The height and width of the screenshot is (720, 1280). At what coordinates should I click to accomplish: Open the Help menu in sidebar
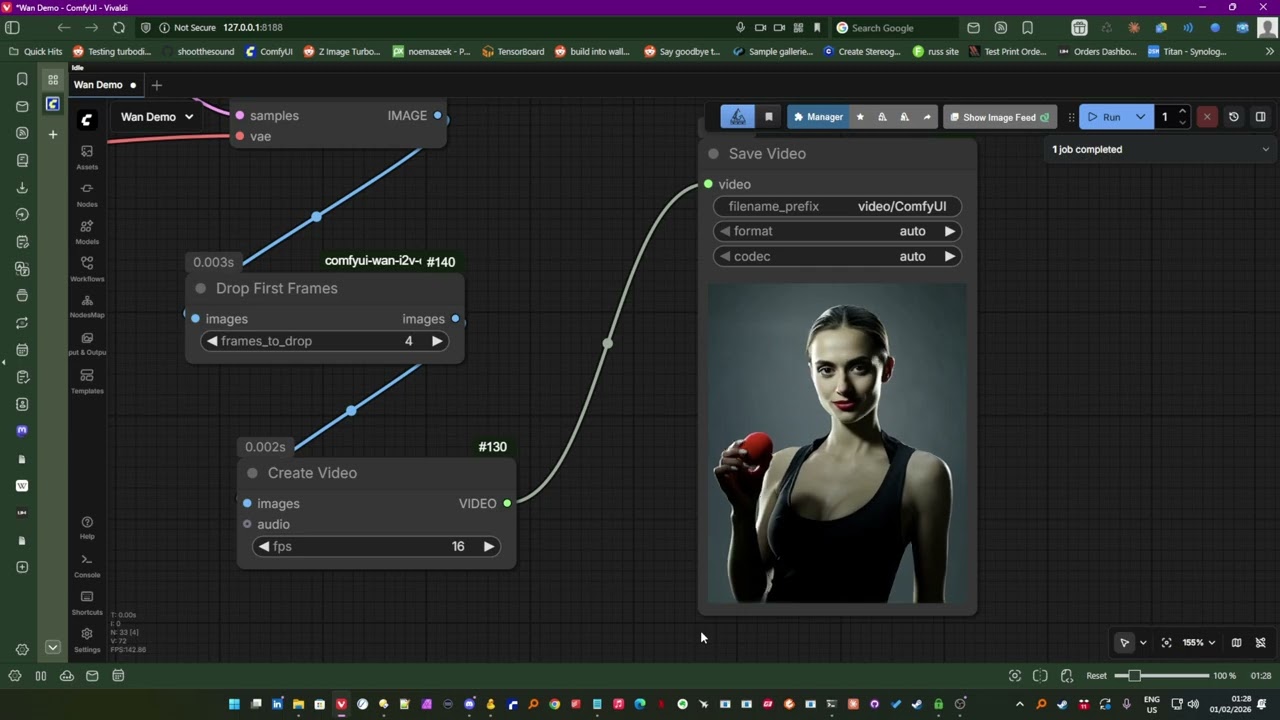pyautogui.click(x=87, y=527)
